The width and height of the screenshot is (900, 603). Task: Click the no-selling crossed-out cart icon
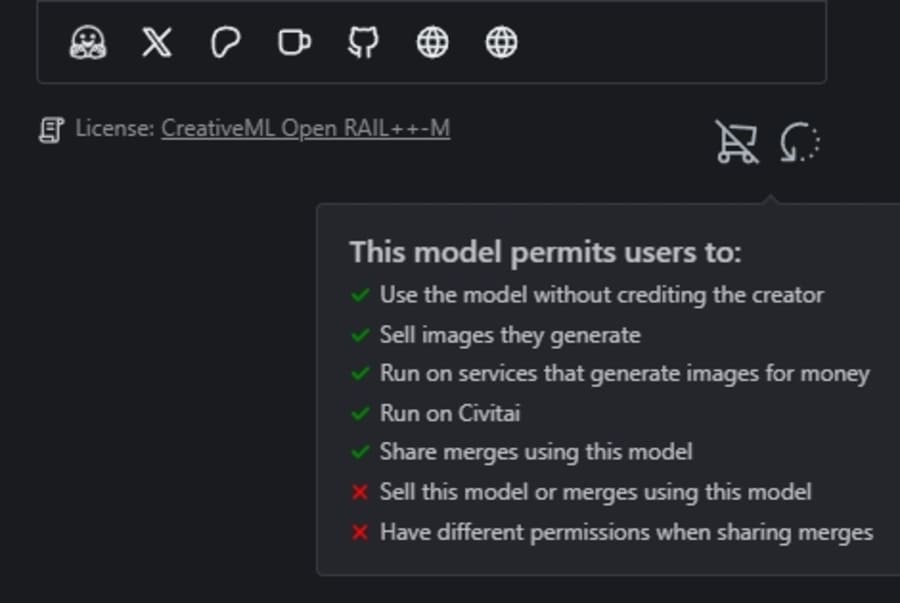point(736,142)
